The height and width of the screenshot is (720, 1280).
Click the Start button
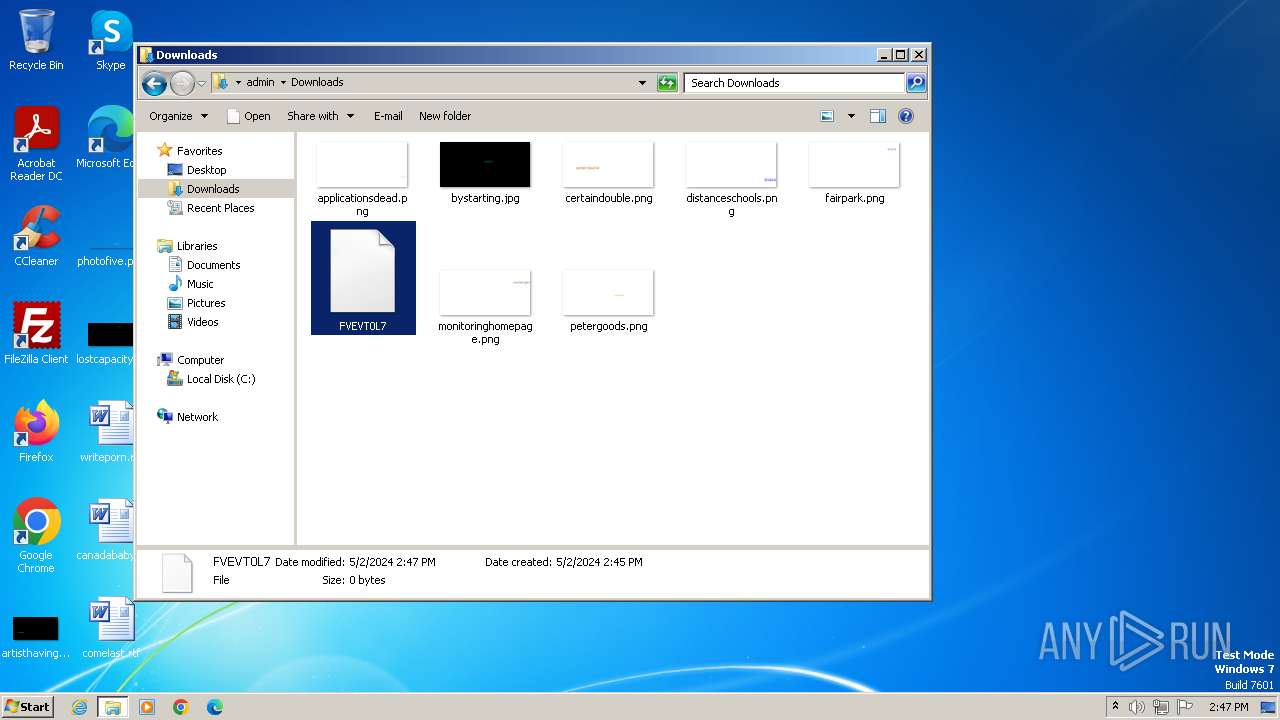[x=27, y=706]
